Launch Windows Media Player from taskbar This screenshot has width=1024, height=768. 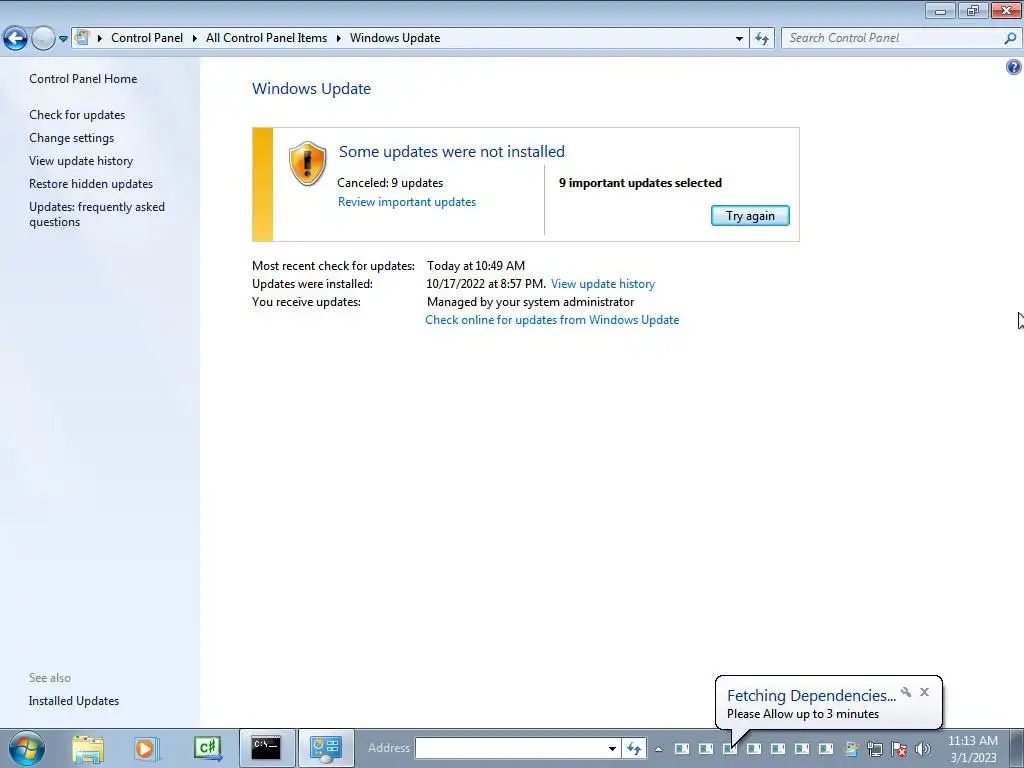click(x=146, y=748)
